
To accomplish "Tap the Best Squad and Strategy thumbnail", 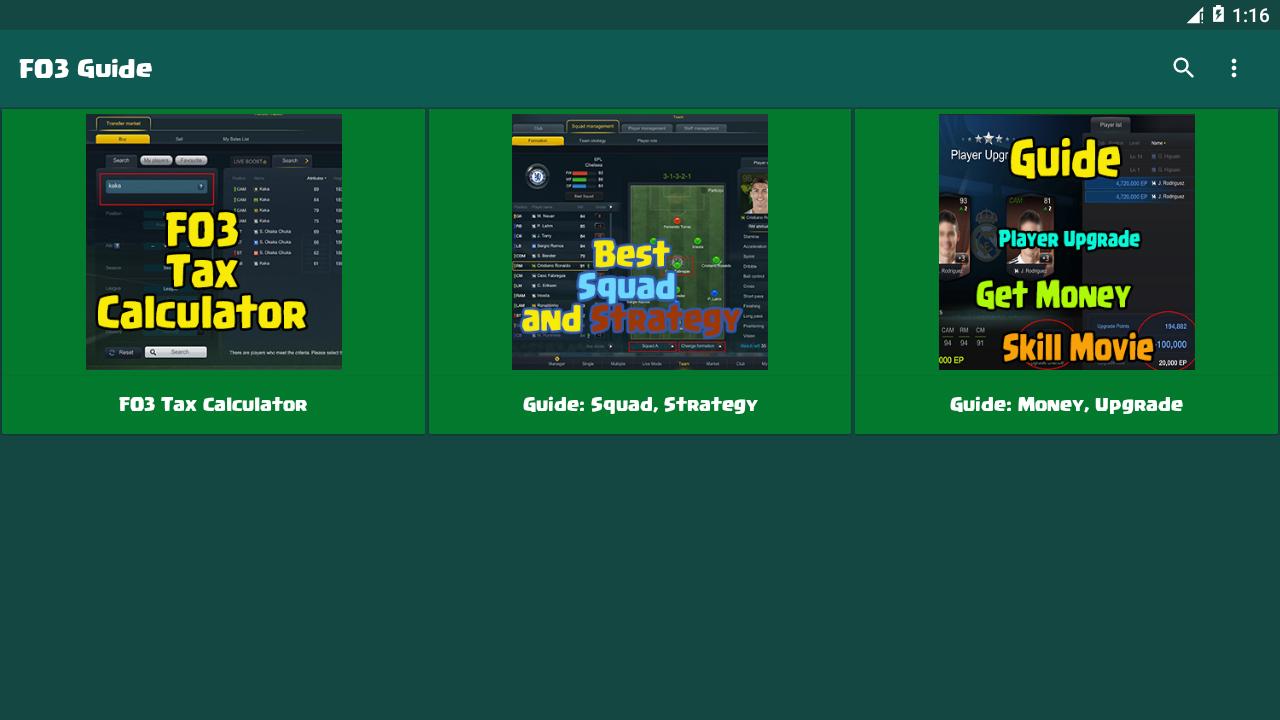I will tap(640, 242).
